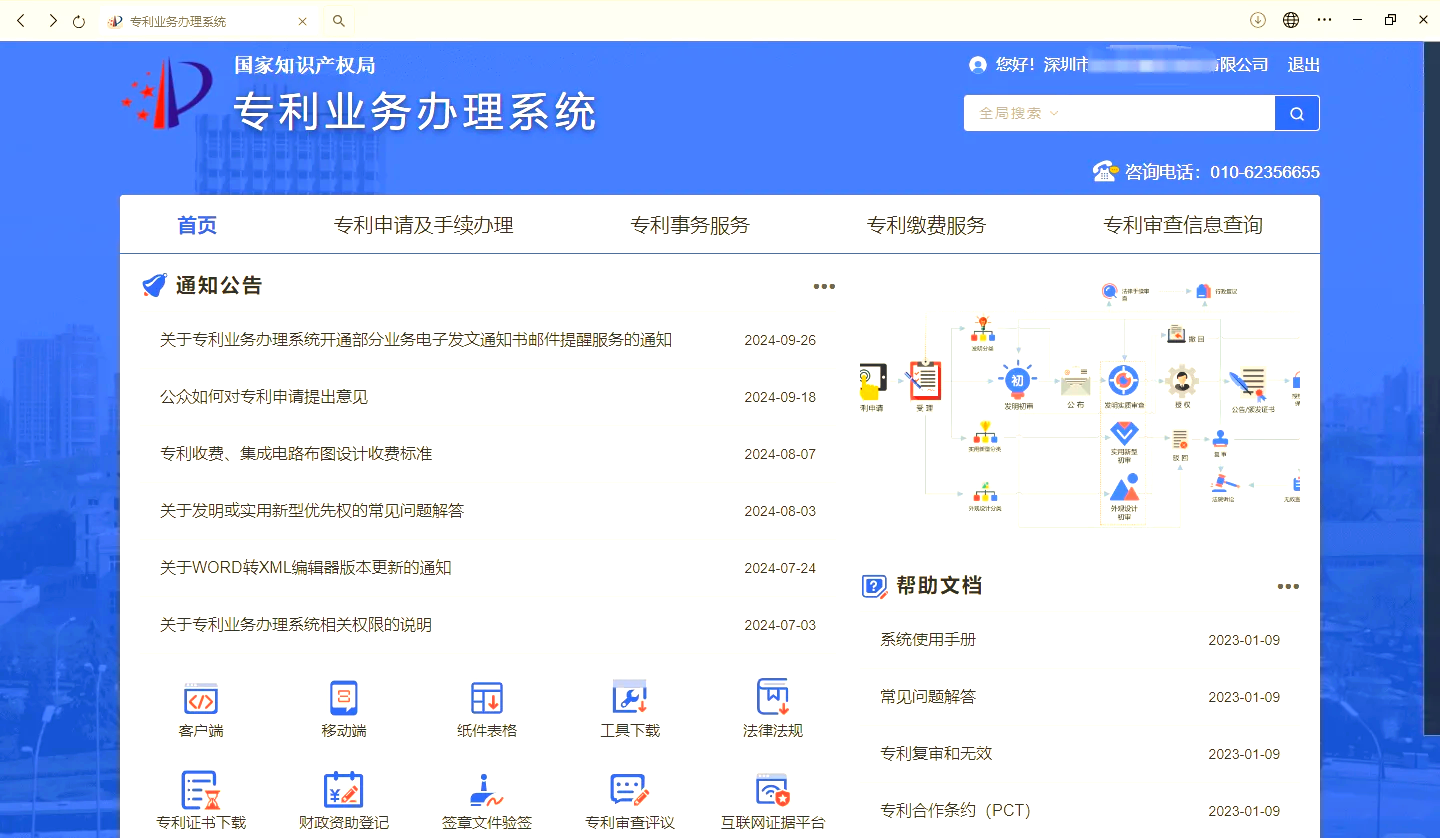The height and width of the screenshot is (838, 1440).
Task: Open 关于发明或实用新型优先权的常见问题解答 notice
Action: [x=312, y=511]
